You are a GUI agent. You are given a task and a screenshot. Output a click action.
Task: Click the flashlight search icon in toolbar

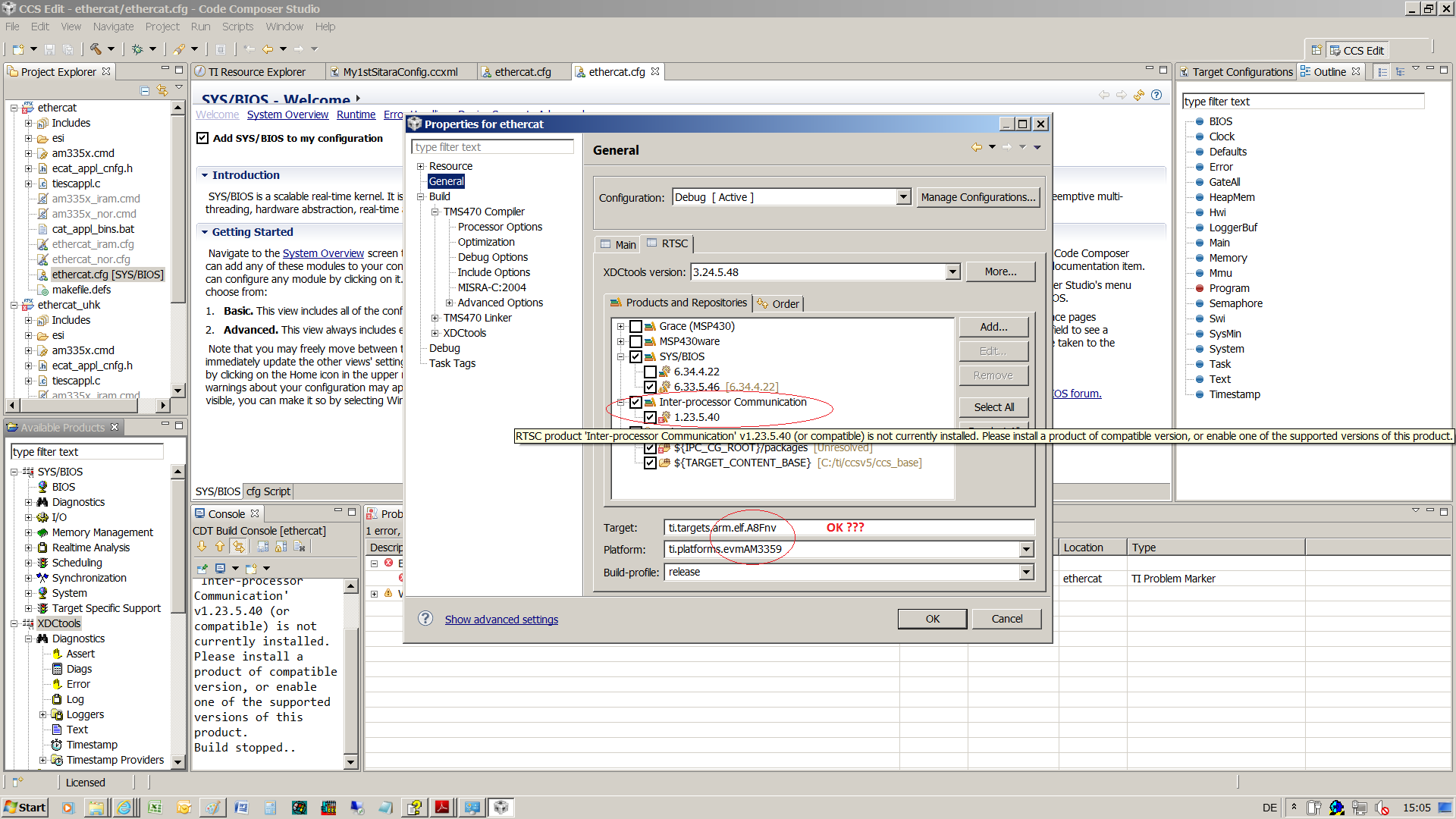[179, 49]
